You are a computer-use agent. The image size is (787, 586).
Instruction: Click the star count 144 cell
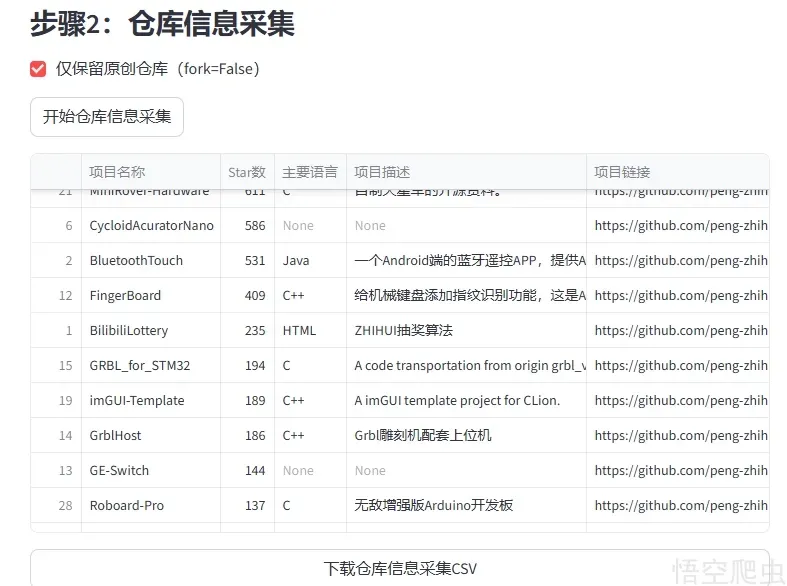coord(247,471)
